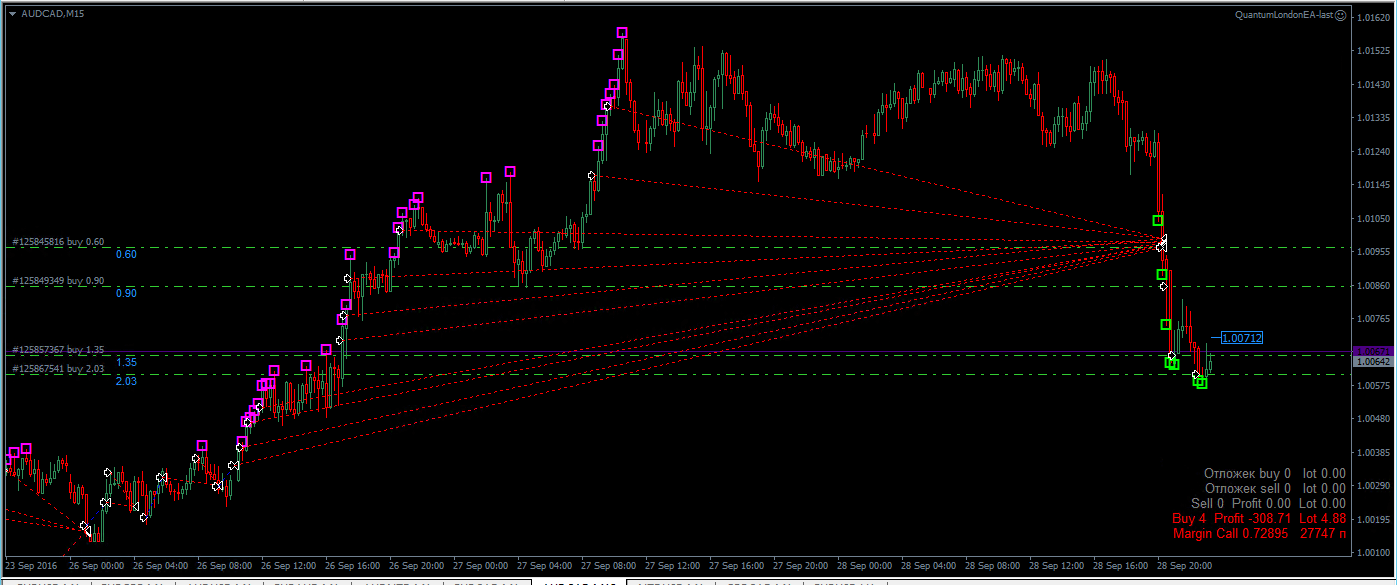Click the '23 Sep 2016' date on time axis
This screenshot has height=585, width=1397.
pyautogui.click(x=31, y=564)
